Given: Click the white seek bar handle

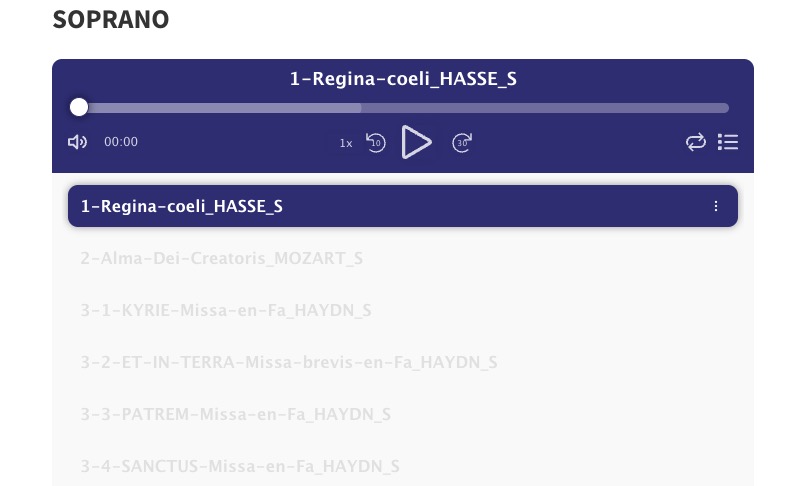Looking at the screenshot, I should 79,108.
